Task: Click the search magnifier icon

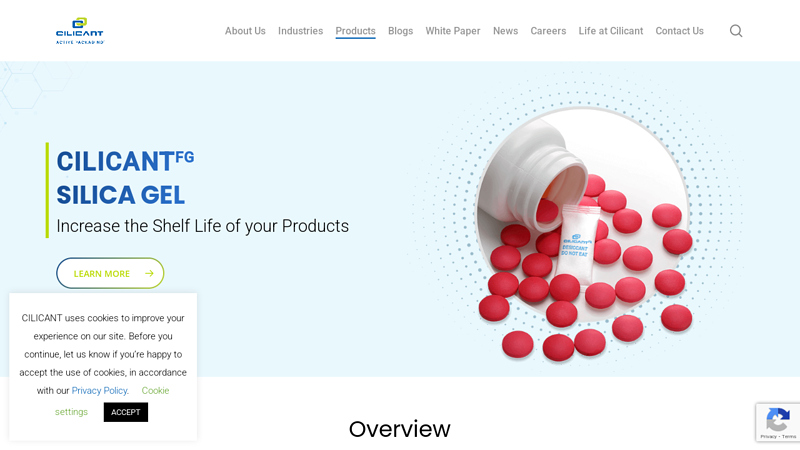Action: click(736, 31)
